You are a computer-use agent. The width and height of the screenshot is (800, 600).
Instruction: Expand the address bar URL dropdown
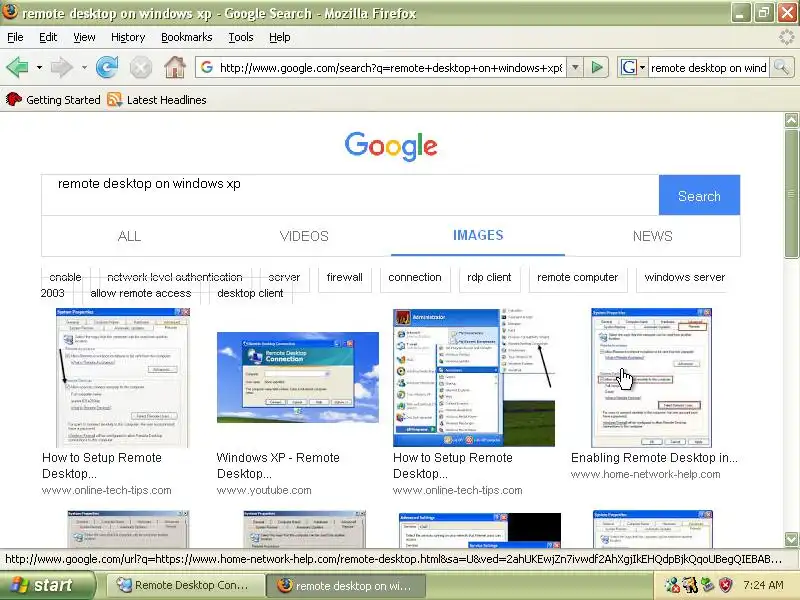575,67
